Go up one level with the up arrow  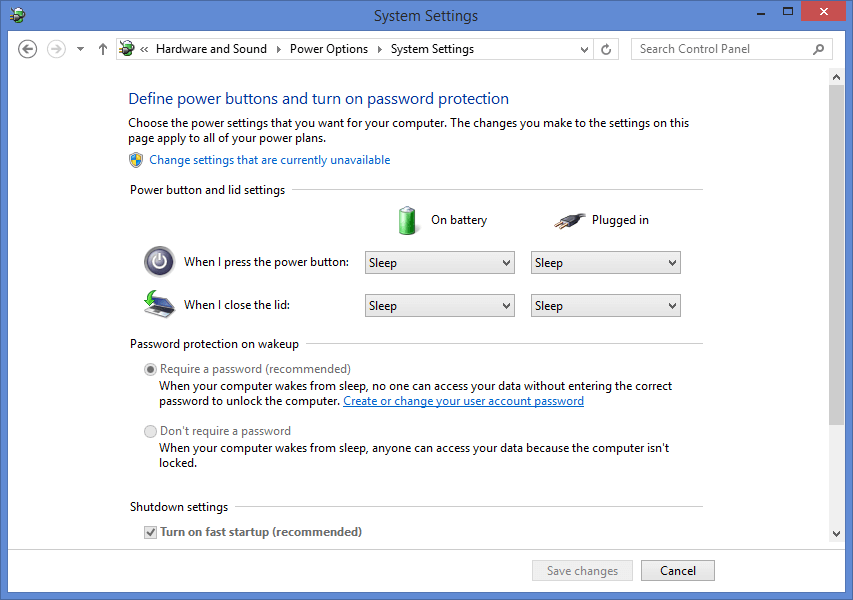102,49
